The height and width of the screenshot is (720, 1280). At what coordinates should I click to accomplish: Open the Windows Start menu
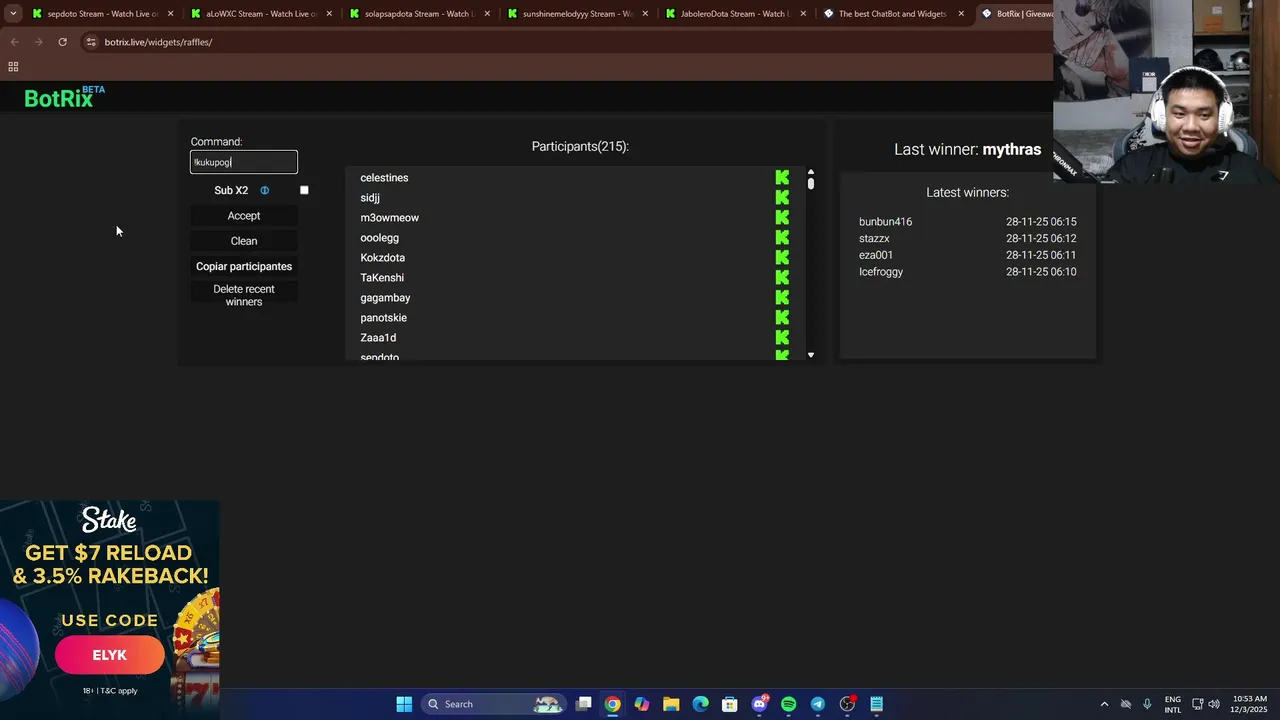click(404, 704)
